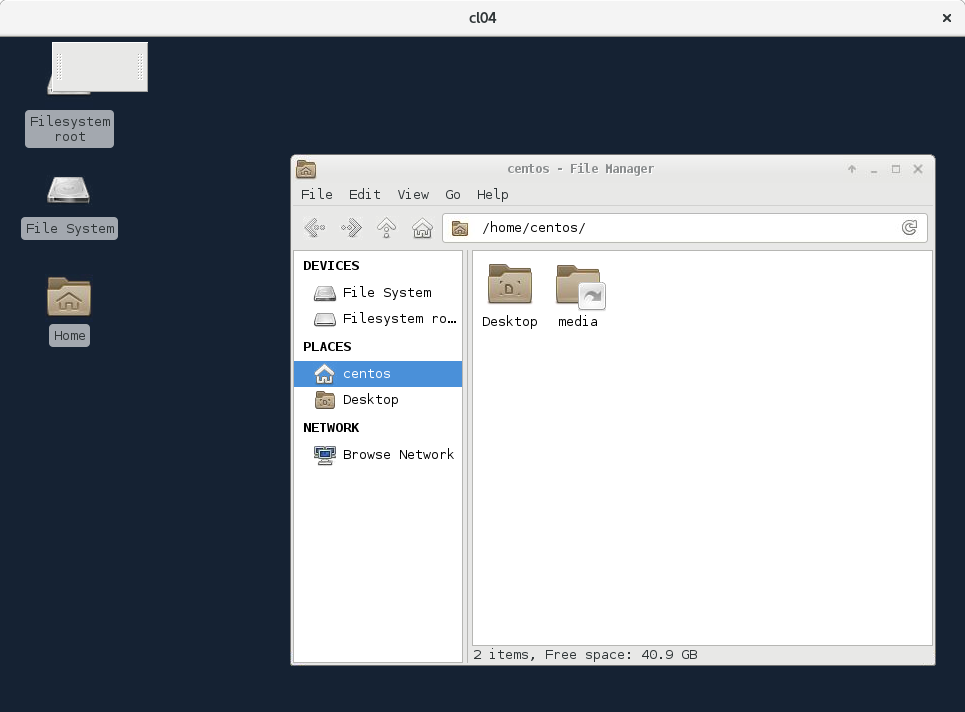Open the View menu
The width and height of the screenshot is (965, 712).
tap(412, 194)
